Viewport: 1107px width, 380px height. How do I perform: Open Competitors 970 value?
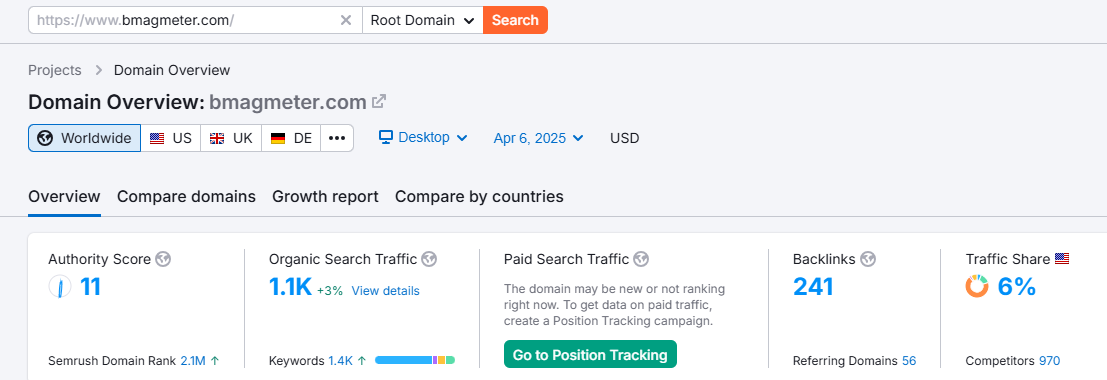pos(1050,360)
